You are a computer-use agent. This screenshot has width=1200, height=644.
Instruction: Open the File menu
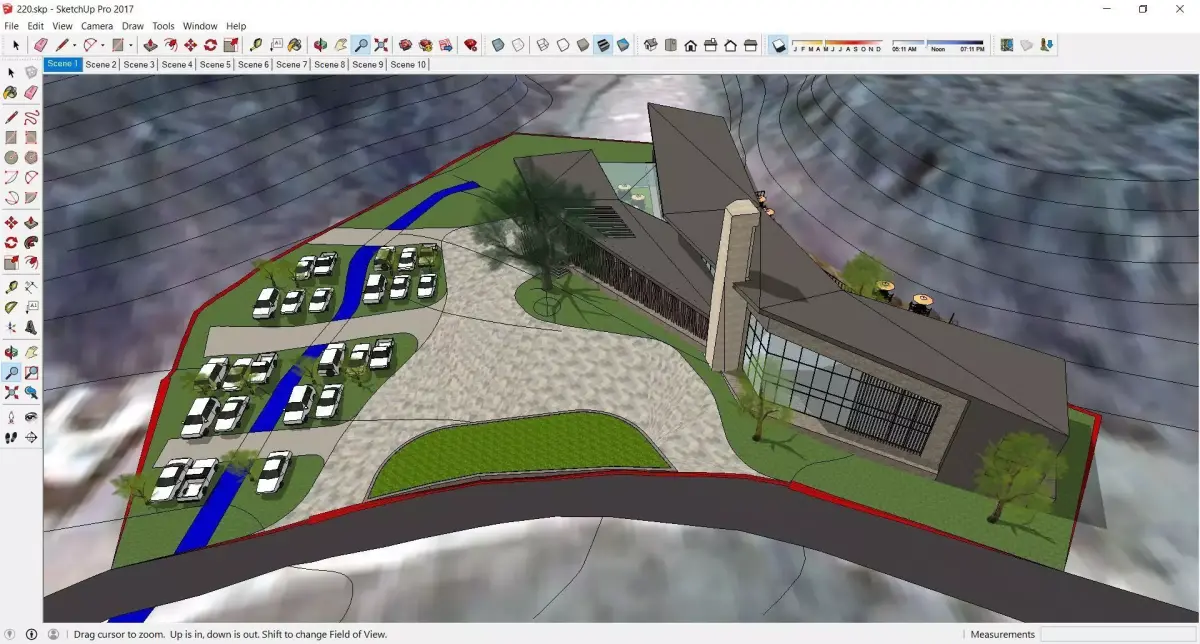click(12, 26)
